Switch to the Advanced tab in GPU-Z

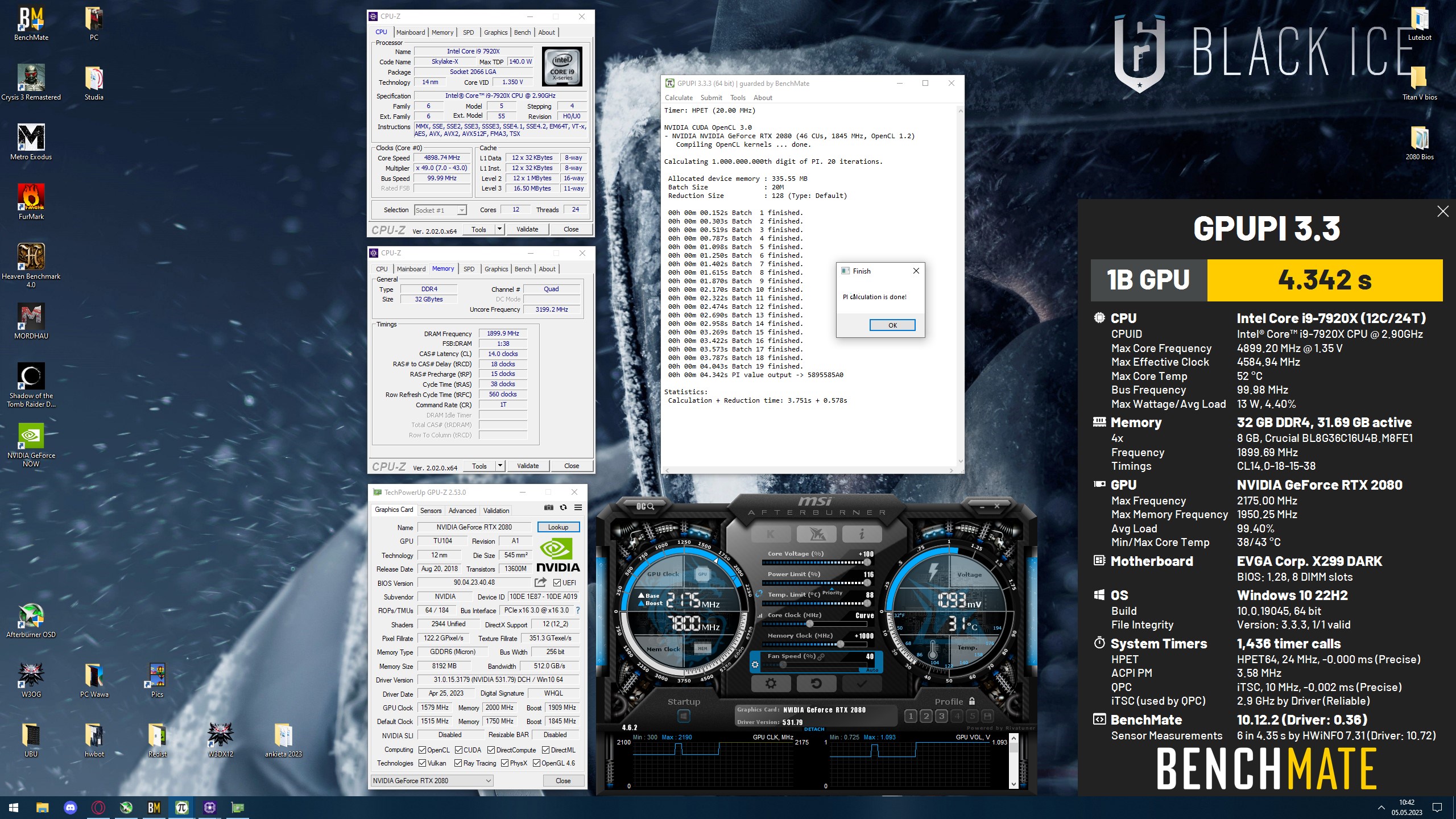click(462, 511)
